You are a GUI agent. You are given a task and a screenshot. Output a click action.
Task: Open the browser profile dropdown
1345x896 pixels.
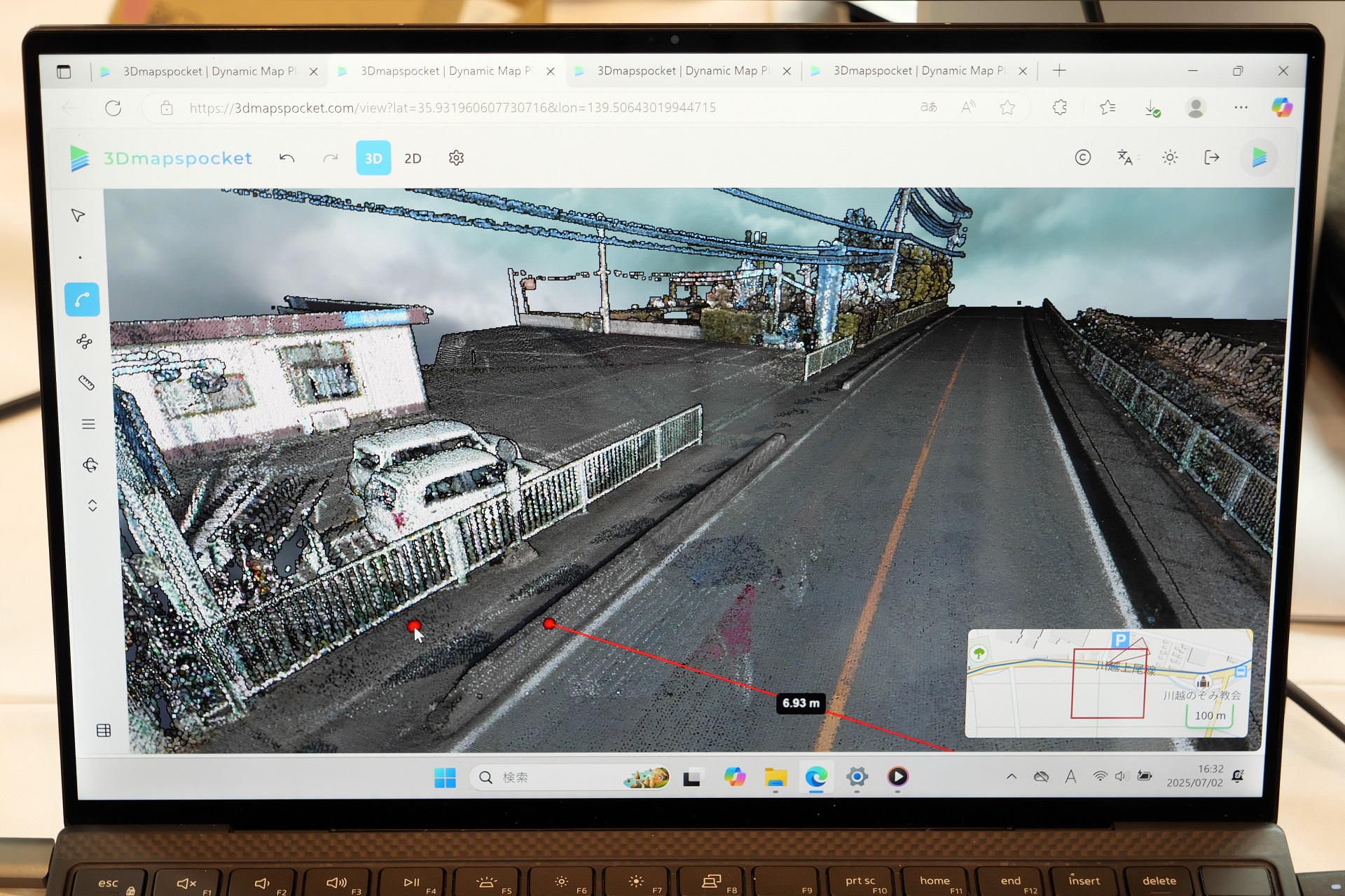click(1196, 107)
